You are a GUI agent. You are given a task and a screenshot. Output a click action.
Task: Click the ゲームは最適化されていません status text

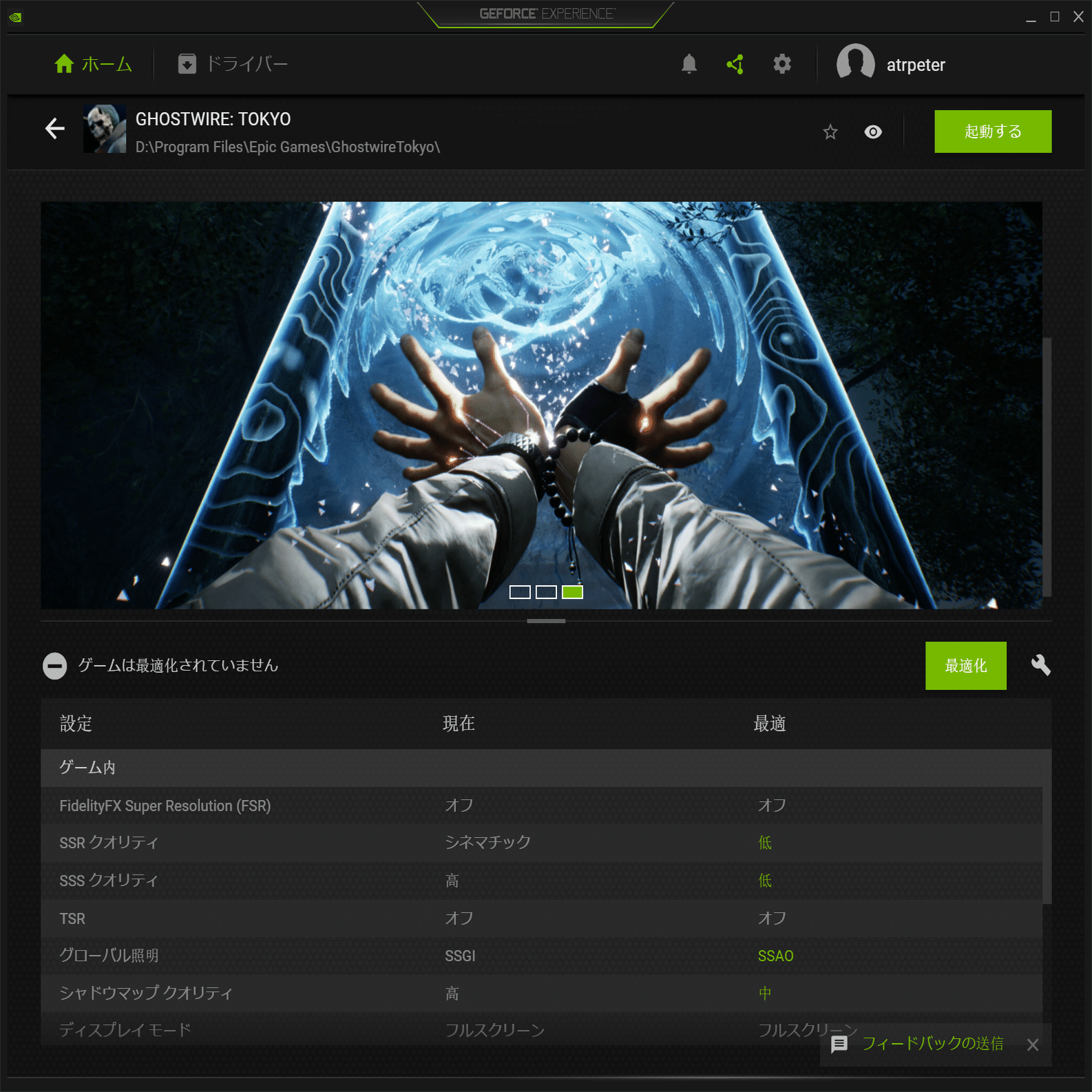(178, 665)
